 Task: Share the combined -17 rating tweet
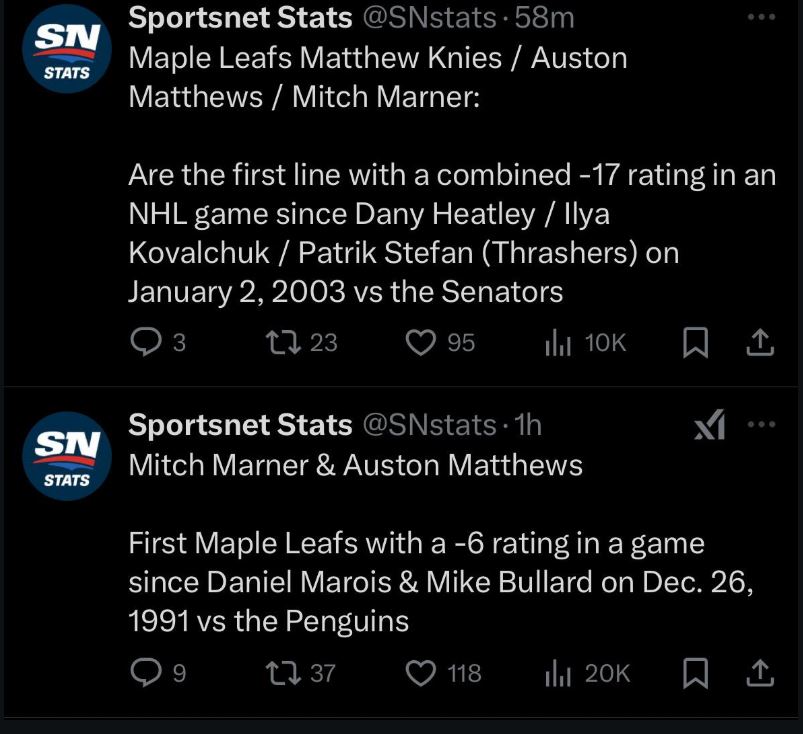coord(761,343)
